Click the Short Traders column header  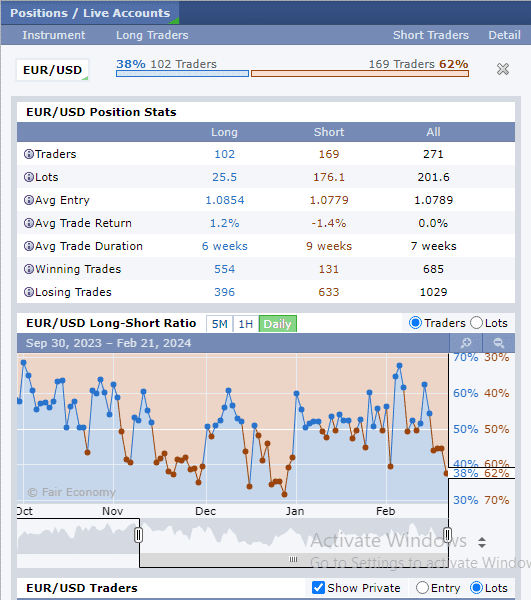click(431, 35)
